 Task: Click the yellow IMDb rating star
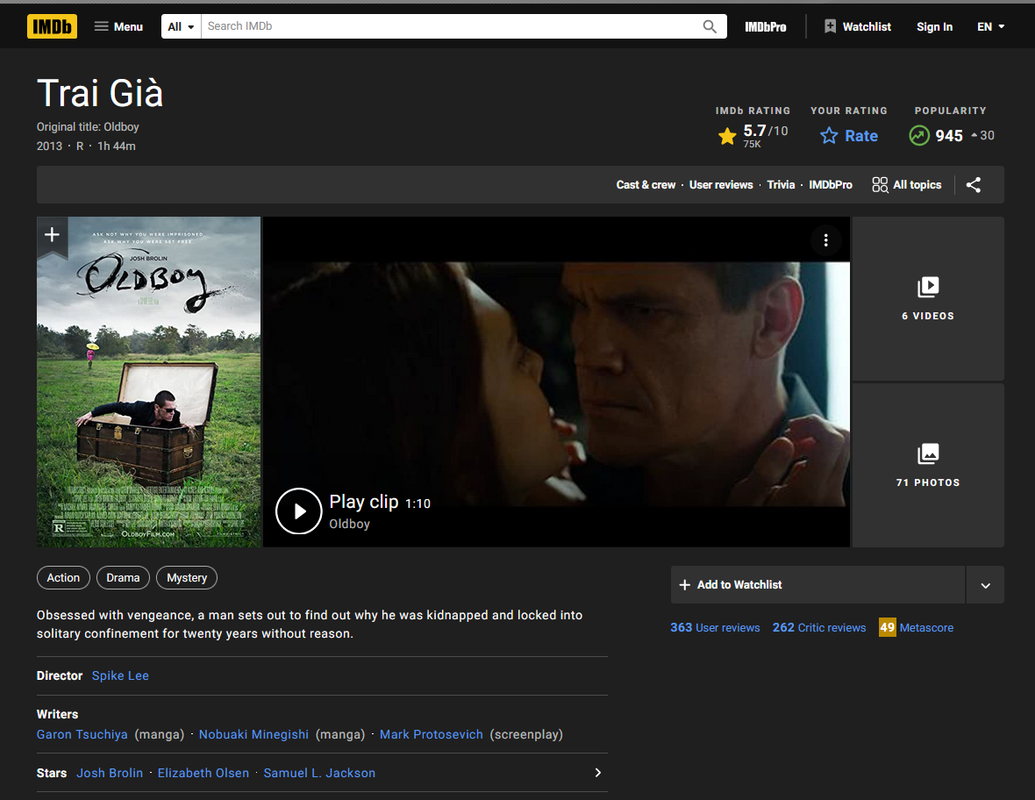click(x=727, y=136)
